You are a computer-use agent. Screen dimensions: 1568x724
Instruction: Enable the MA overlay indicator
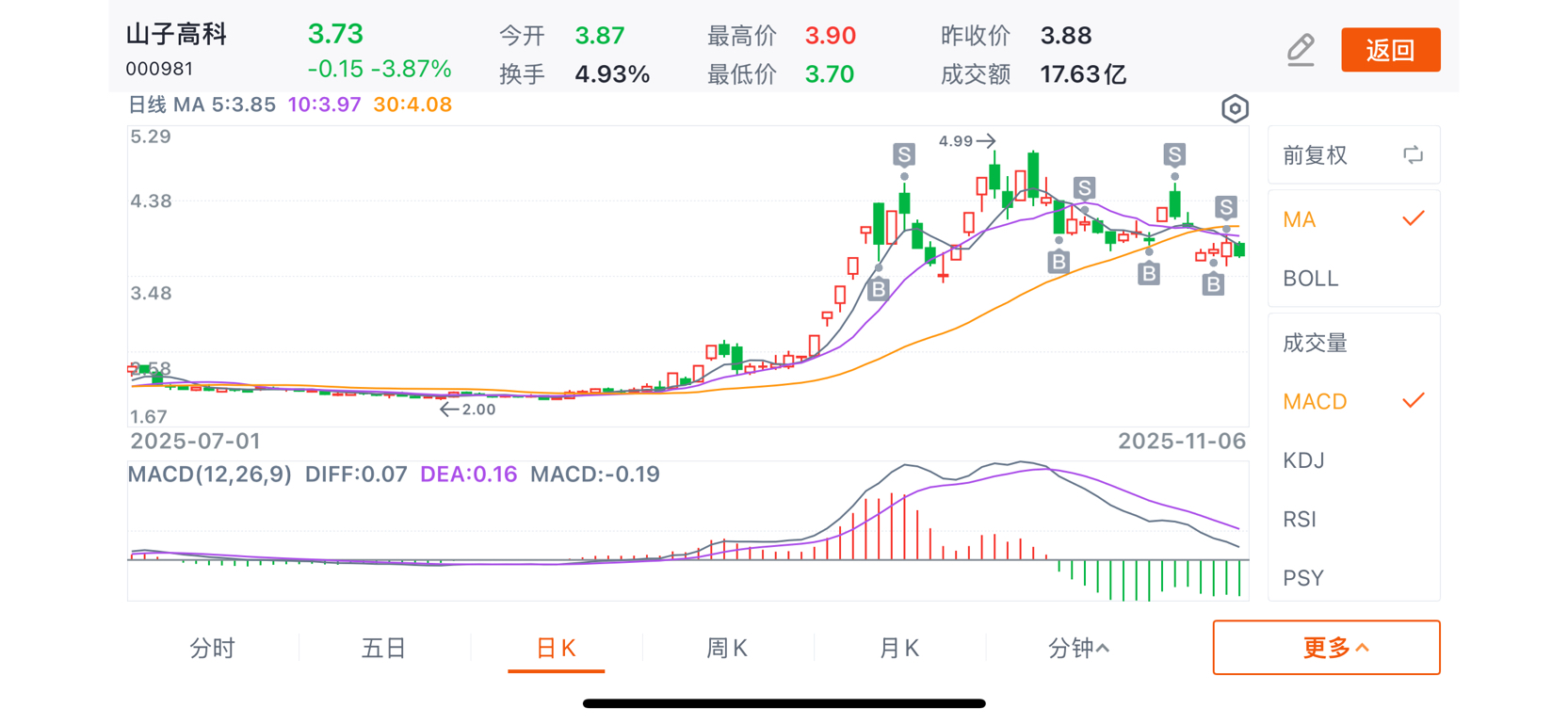(x=1353, y=219)
